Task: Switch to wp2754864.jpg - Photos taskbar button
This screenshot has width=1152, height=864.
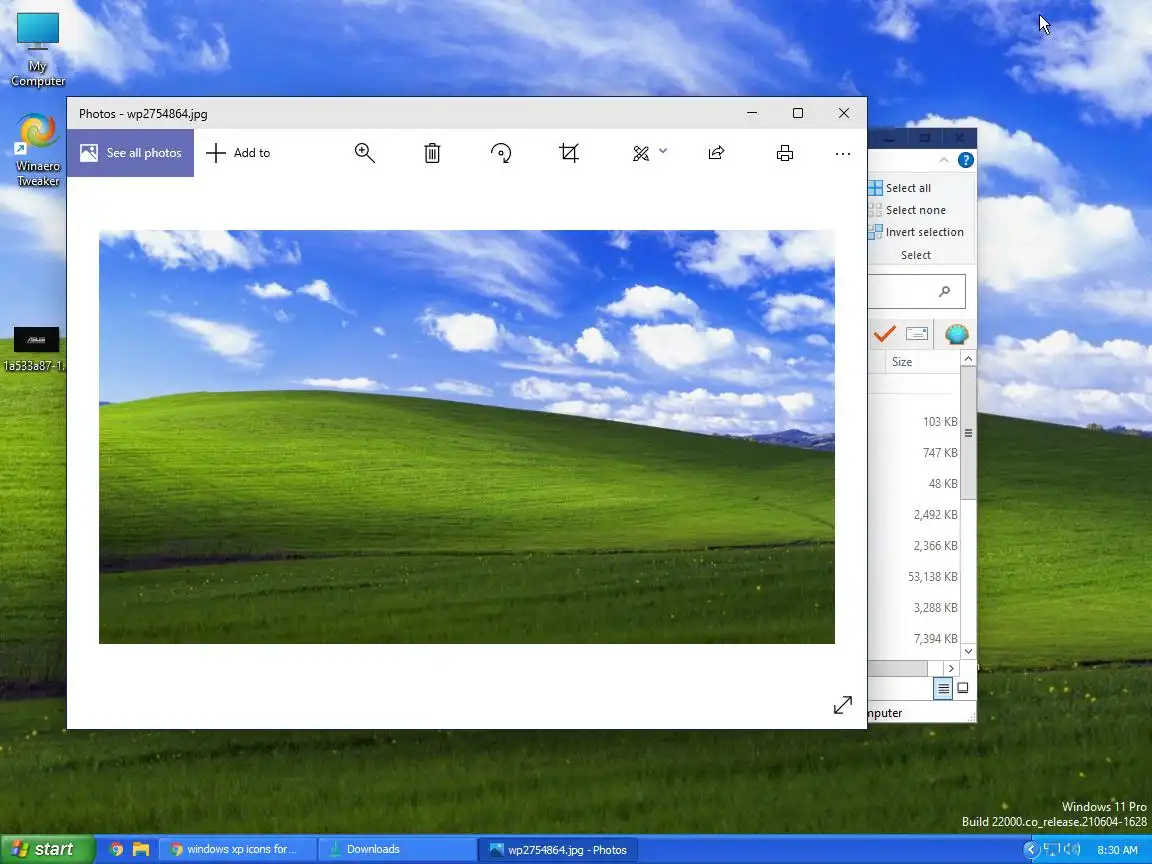Action: 558,849
